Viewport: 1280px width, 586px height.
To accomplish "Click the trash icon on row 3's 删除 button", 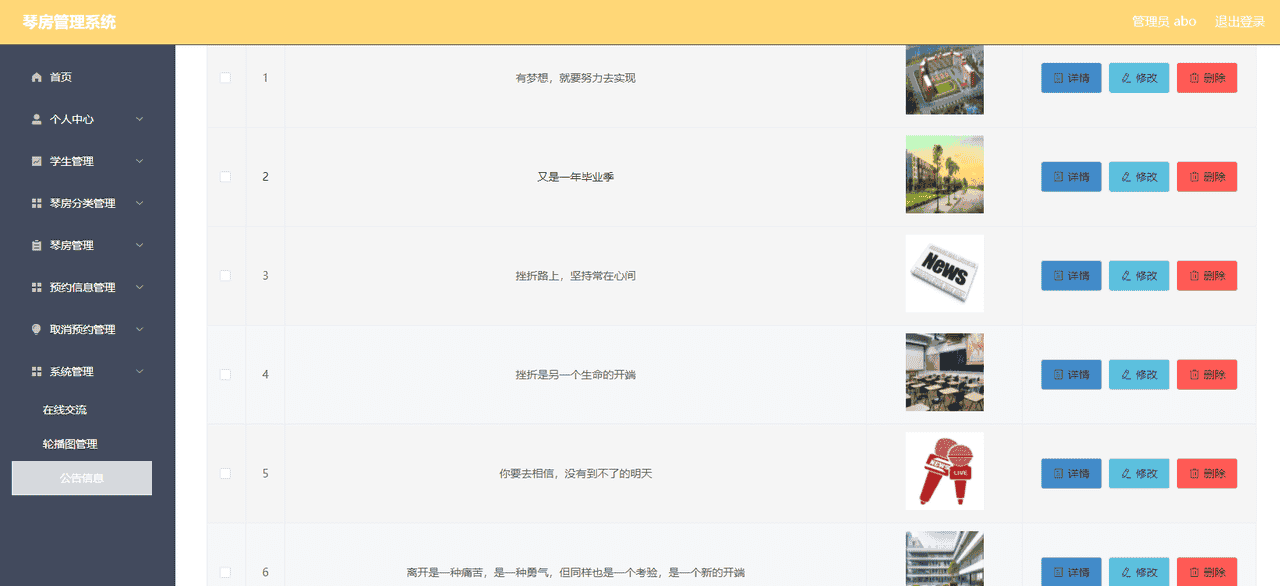I will [x=1191, y=275].
